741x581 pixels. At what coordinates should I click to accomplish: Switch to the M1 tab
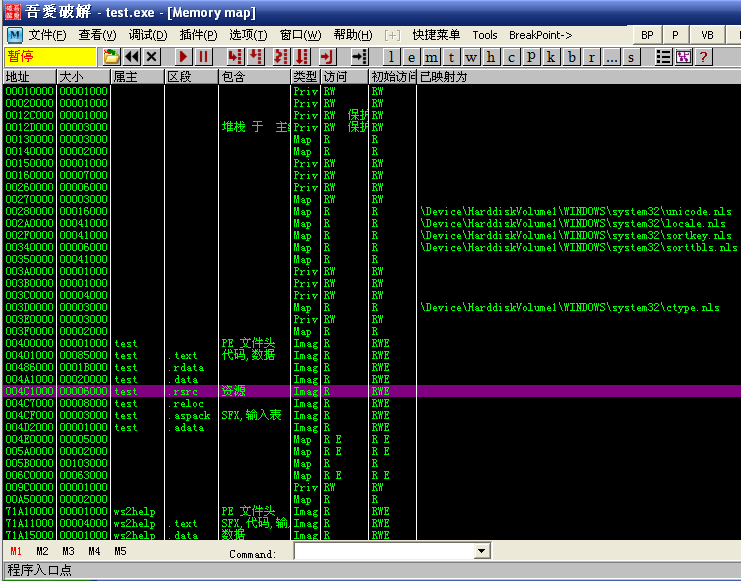16,551
